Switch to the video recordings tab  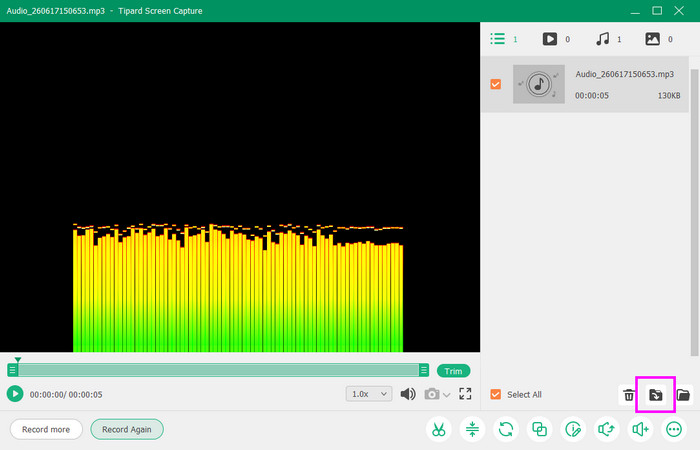(556, 39)
